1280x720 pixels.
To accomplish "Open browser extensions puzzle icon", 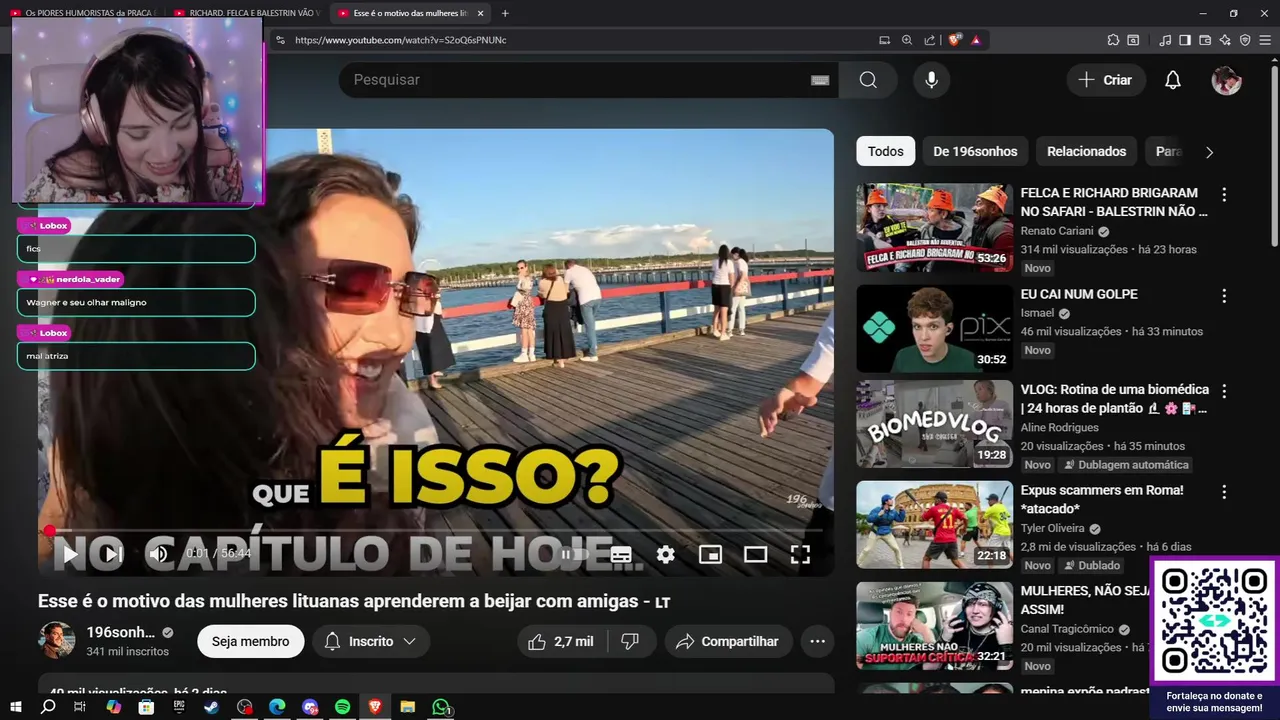I will [1113, 40].
